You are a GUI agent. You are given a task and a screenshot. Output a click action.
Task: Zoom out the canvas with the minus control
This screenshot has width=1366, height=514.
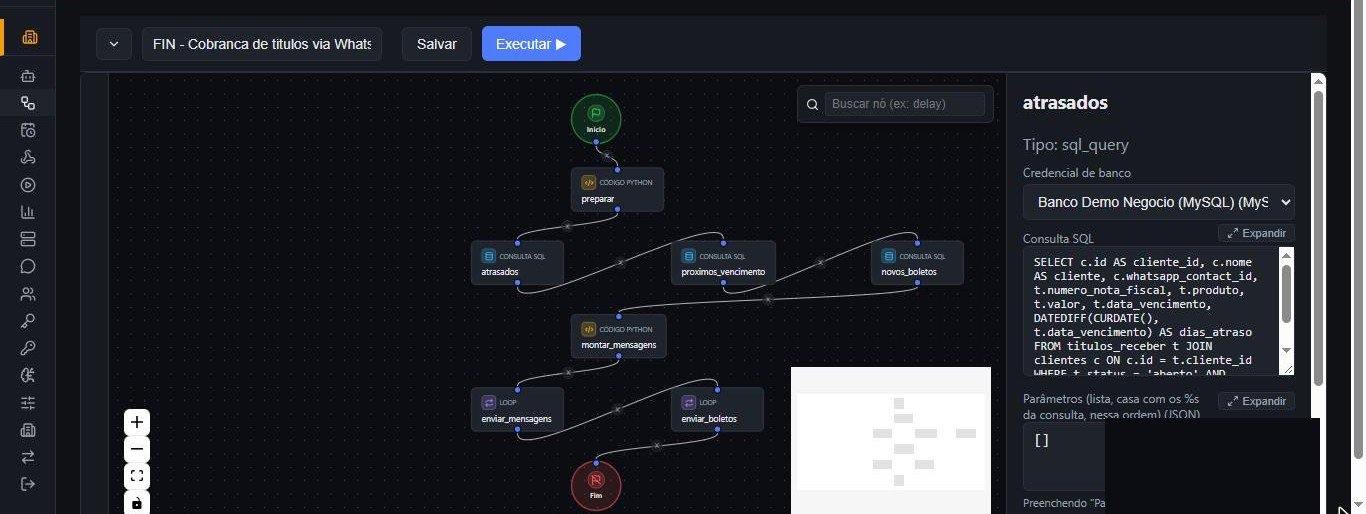(137, 449)
